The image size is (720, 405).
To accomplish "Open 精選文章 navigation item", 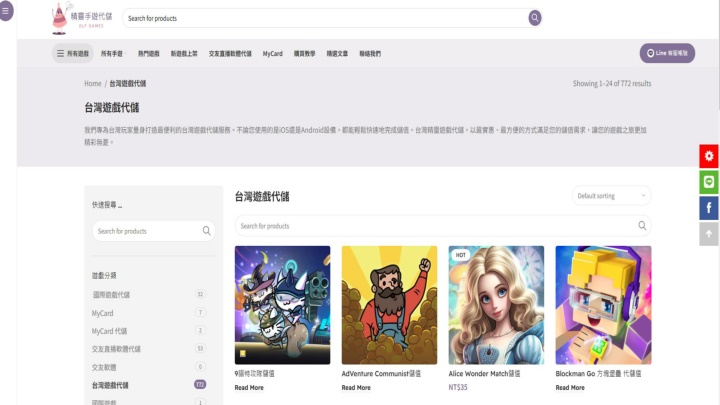I will (337, 54).
